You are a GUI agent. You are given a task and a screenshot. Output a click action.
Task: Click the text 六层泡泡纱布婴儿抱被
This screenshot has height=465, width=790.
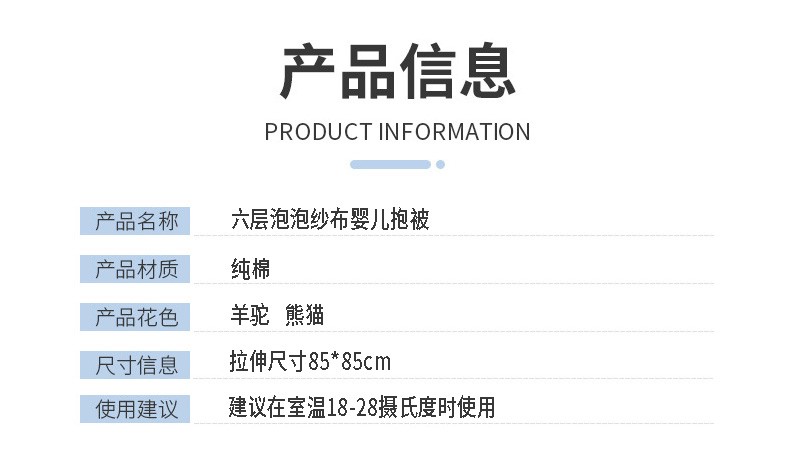pyautogui.click(x=330, y=219)
